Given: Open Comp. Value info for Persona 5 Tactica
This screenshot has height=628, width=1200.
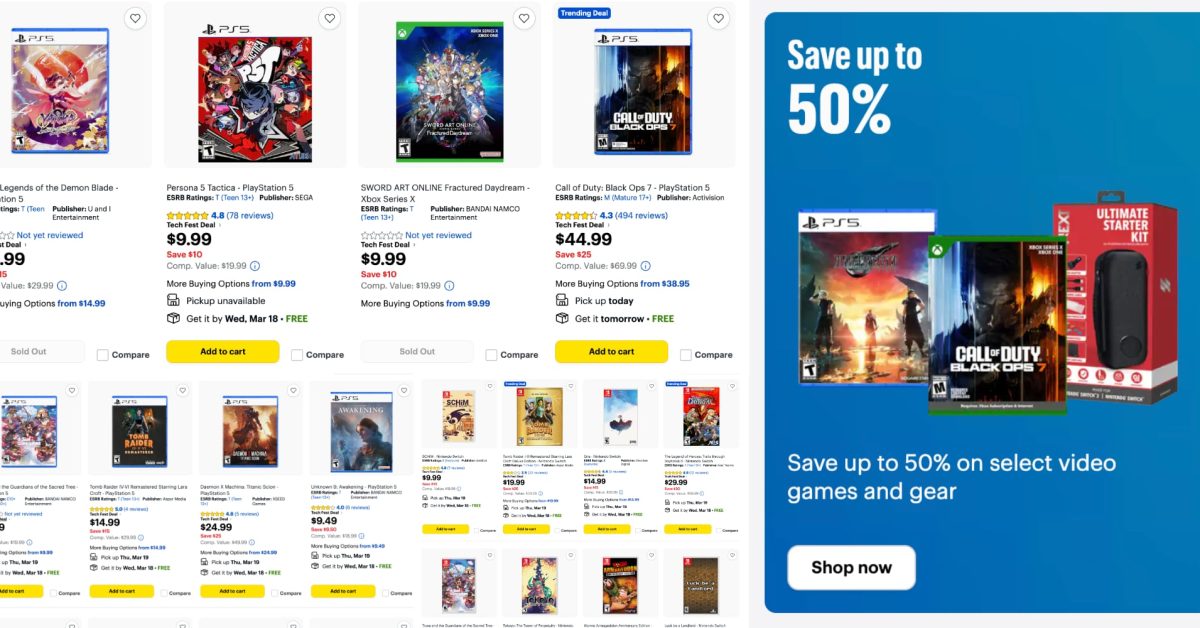Looking at the screenshot, I should (254, 266).
